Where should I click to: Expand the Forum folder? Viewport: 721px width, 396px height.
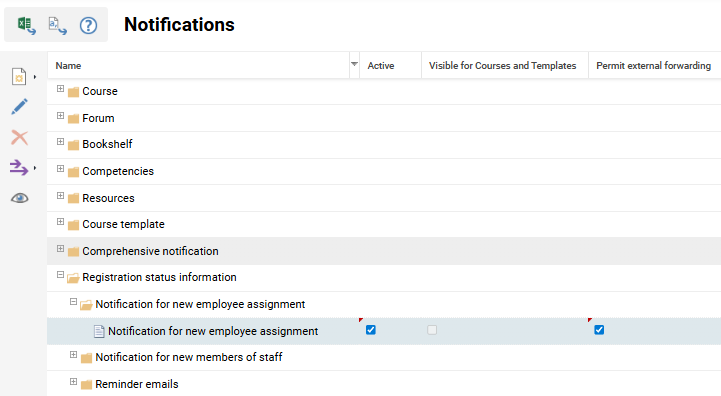(60, 115)
